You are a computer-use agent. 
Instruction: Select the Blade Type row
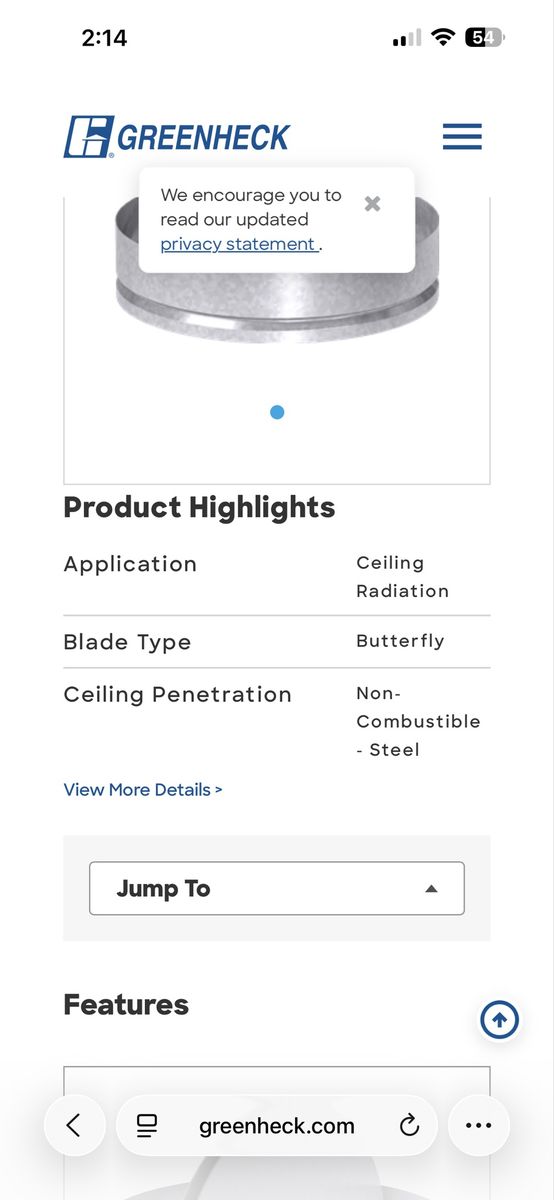pos(277,641)
